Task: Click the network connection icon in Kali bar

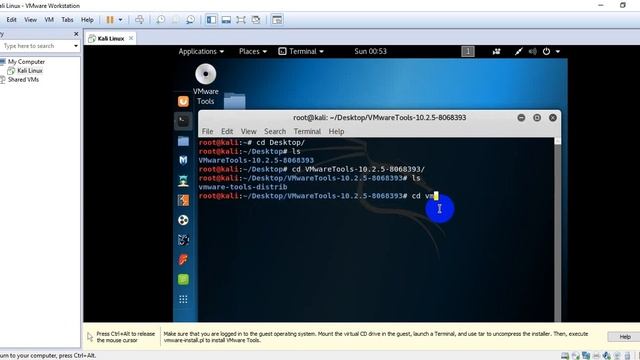Action: (x=518, y=51)
